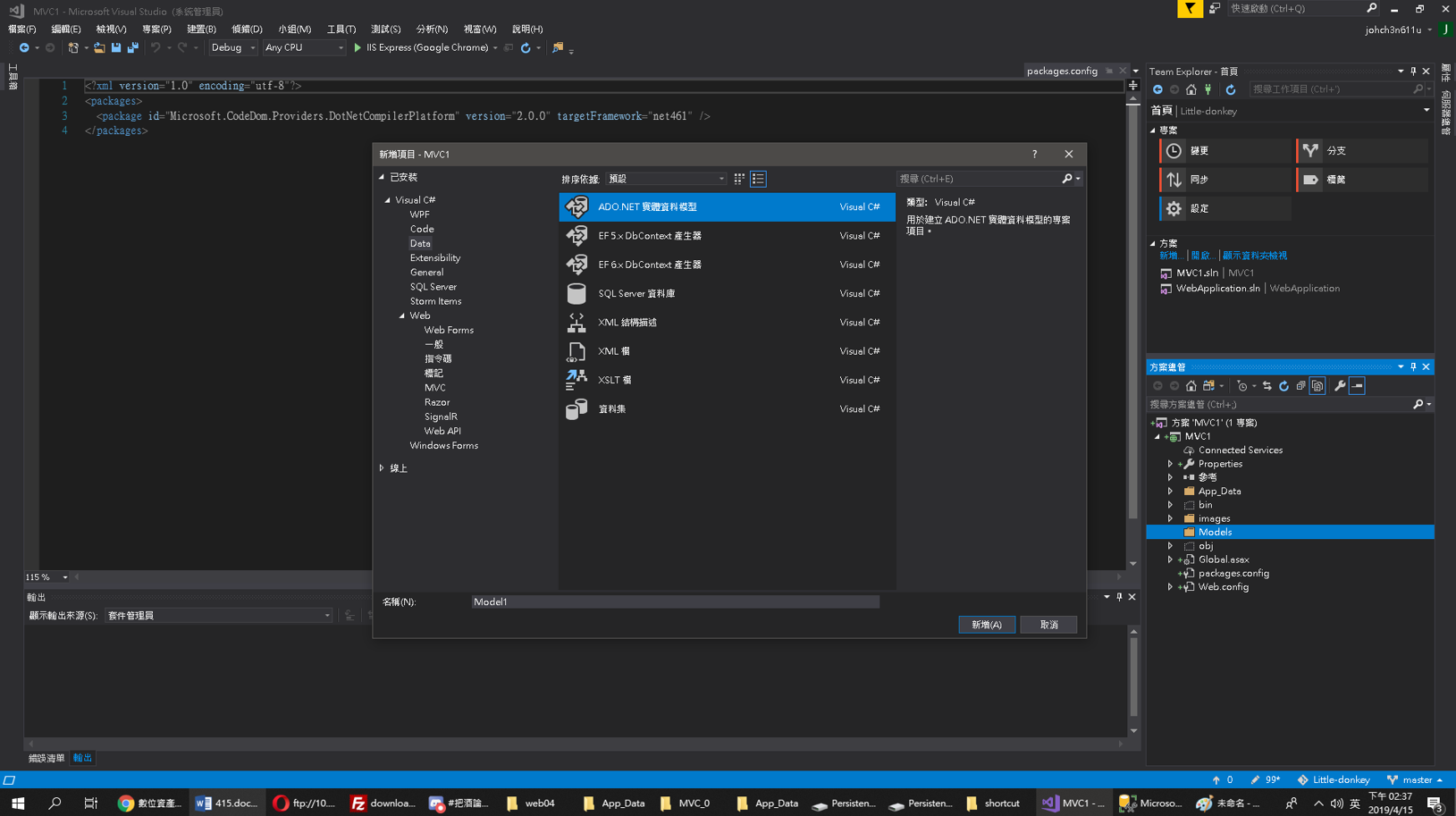Click the Refresh icon in Solution Explorer toolbar

click(x=1283, y=386)
